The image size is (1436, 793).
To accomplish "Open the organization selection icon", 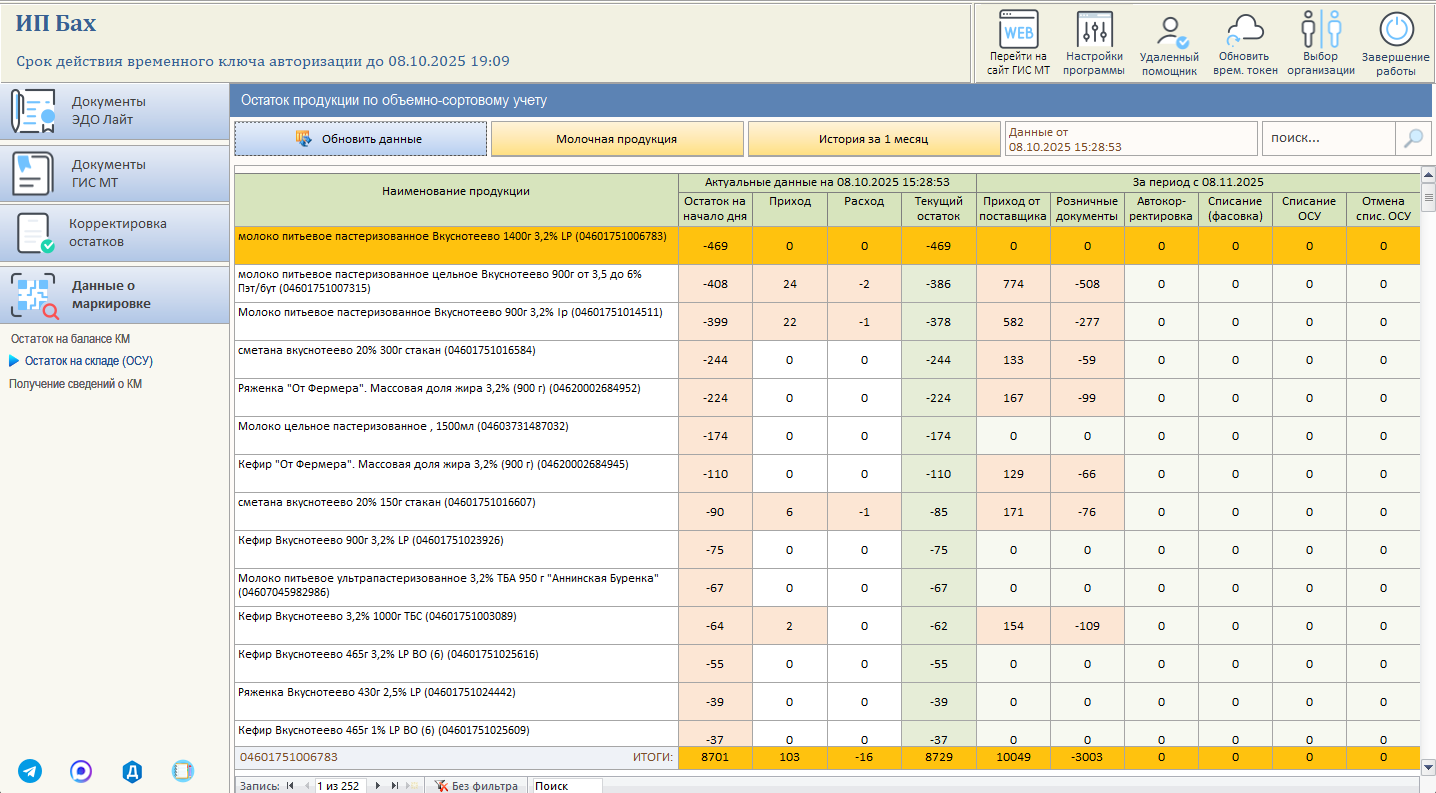I will pos(1320,29).
